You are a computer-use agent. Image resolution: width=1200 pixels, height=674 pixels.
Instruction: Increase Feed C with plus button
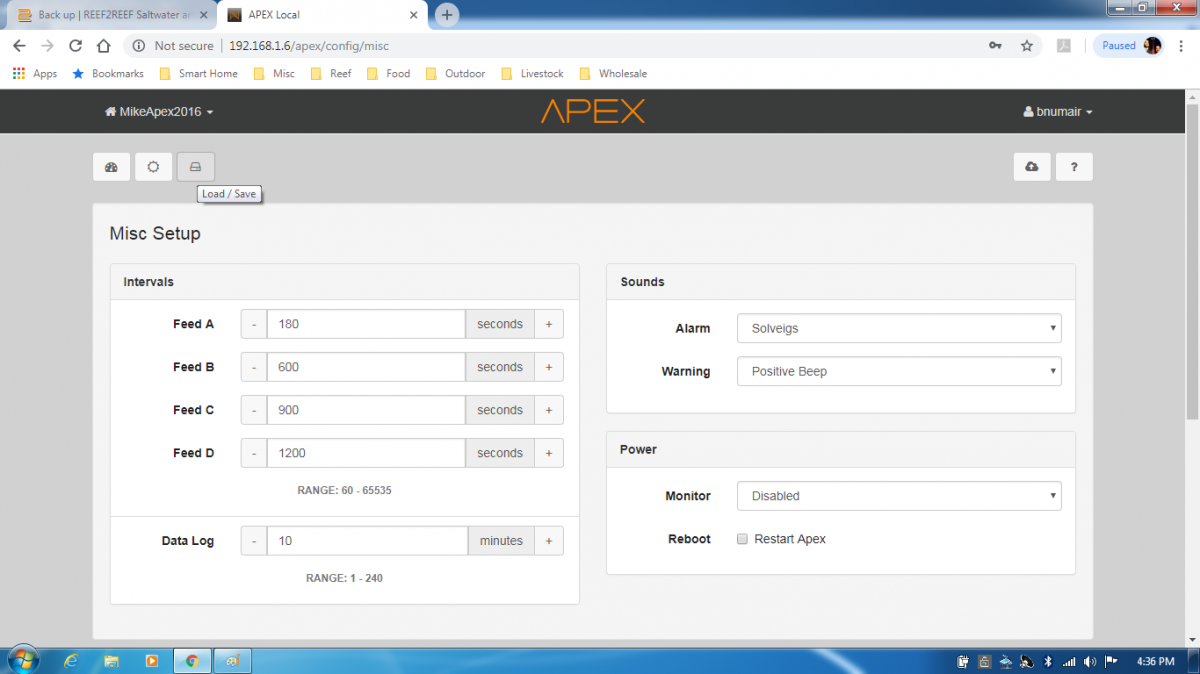click(x=549, y=410)
